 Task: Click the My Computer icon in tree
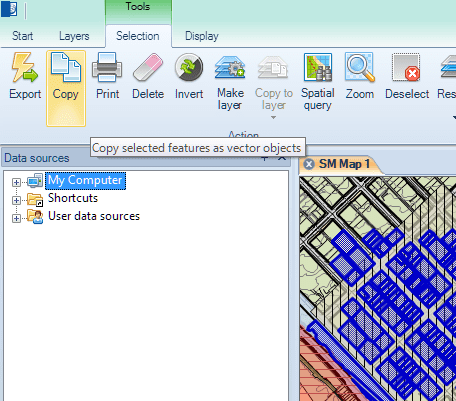click(x=35, y=180)
